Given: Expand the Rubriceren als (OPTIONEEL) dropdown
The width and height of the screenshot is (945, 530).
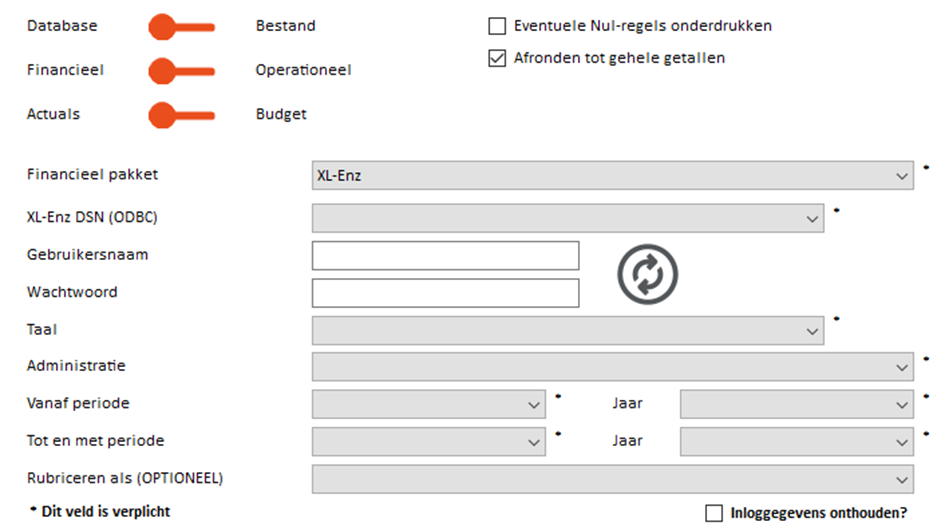Looking at the screenshot, I should [x=612, y=479].
